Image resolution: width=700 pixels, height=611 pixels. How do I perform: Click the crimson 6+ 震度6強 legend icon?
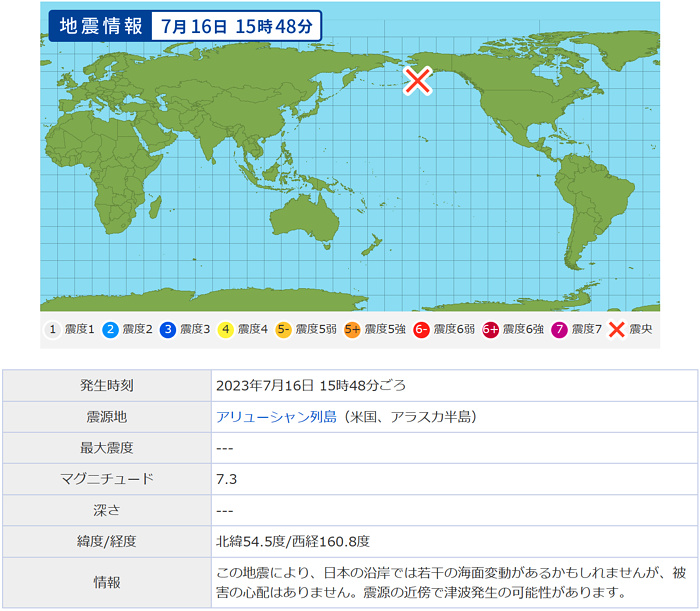tap(490, 330)
